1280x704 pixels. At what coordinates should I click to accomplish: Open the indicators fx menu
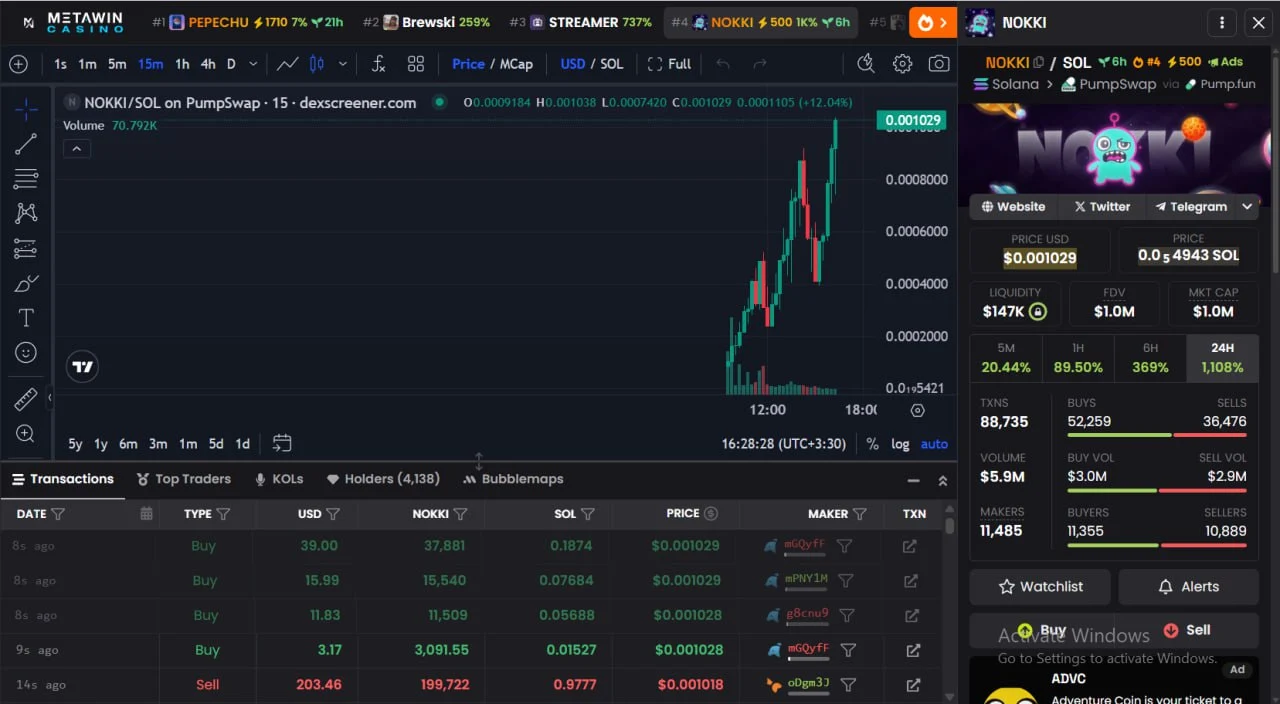(x=378, y=64)
